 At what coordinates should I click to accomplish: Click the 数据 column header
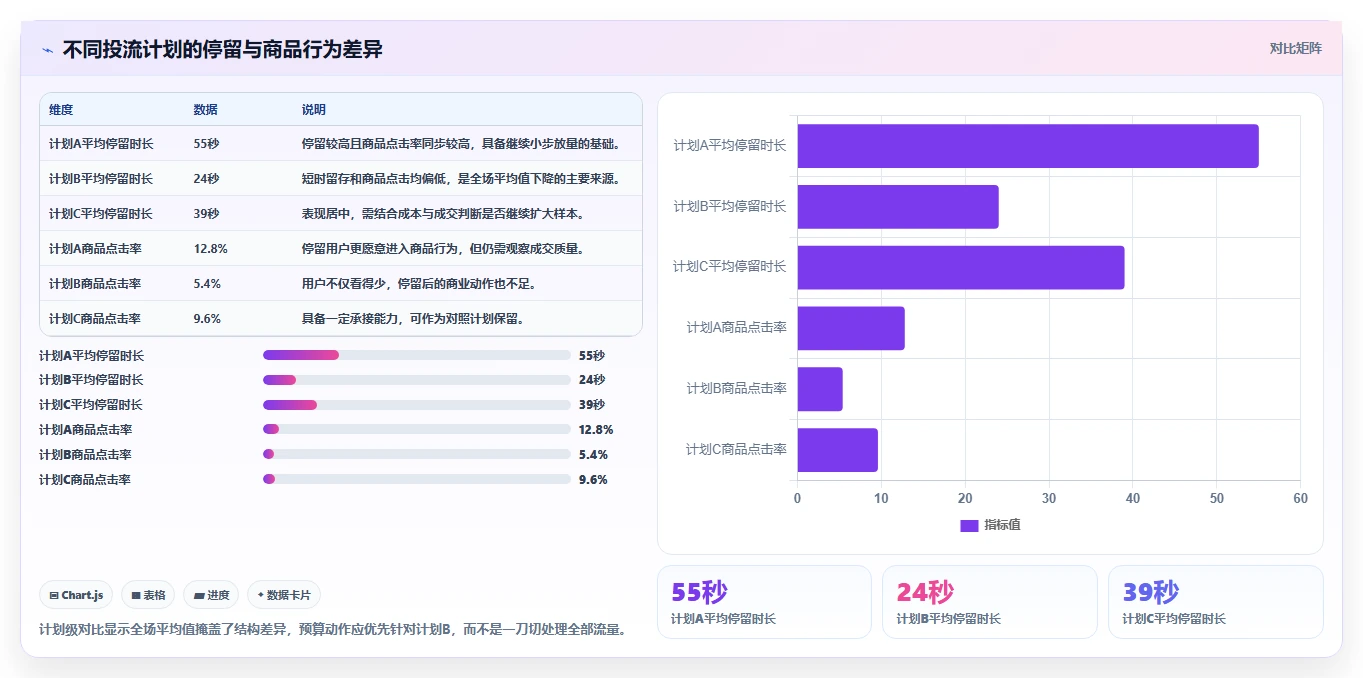click(x=205, y=110)
